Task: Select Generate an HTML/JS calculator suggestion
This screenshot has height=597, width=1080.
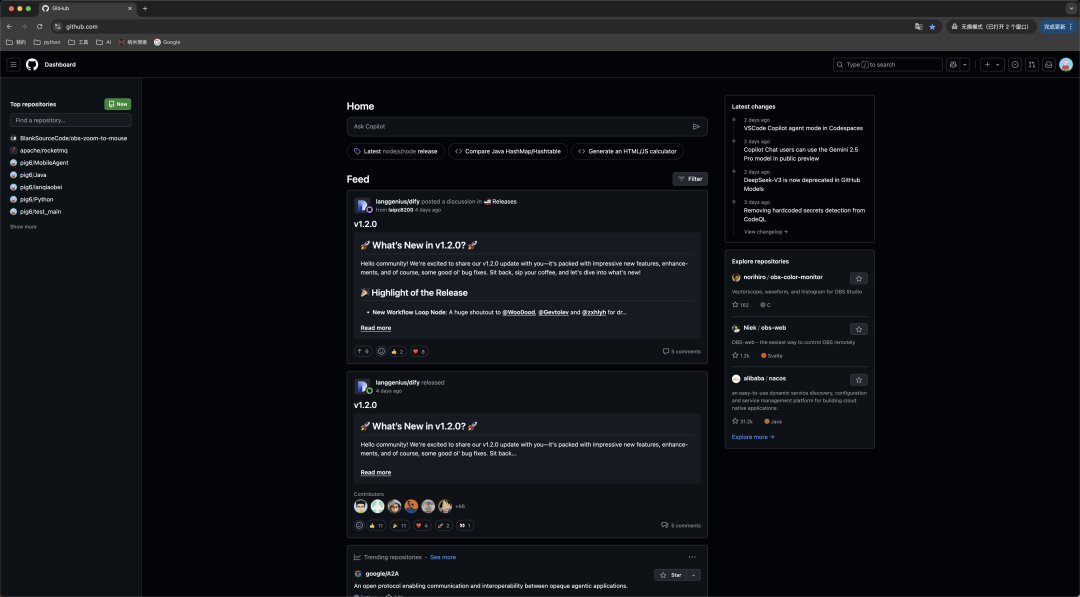Action: point(627,151)
